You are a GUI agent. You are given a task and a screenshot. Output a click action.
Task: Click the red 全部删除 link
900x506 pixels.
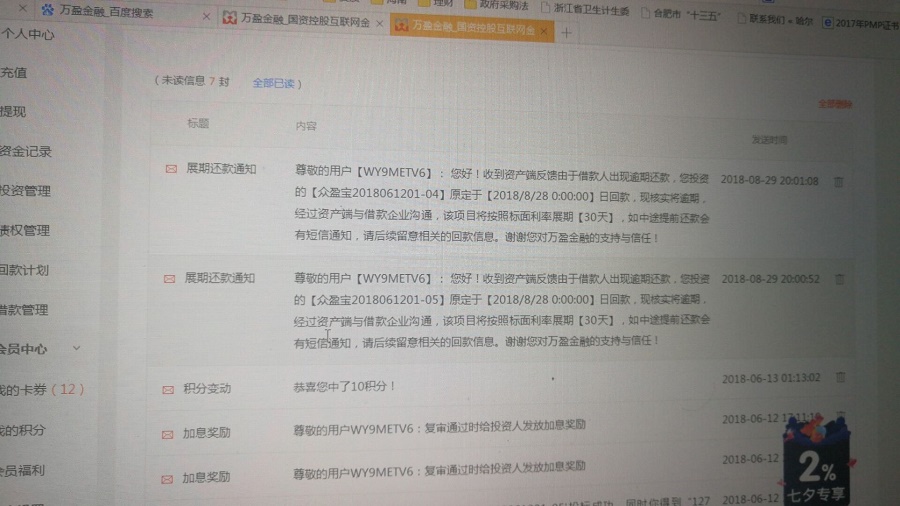835,103
